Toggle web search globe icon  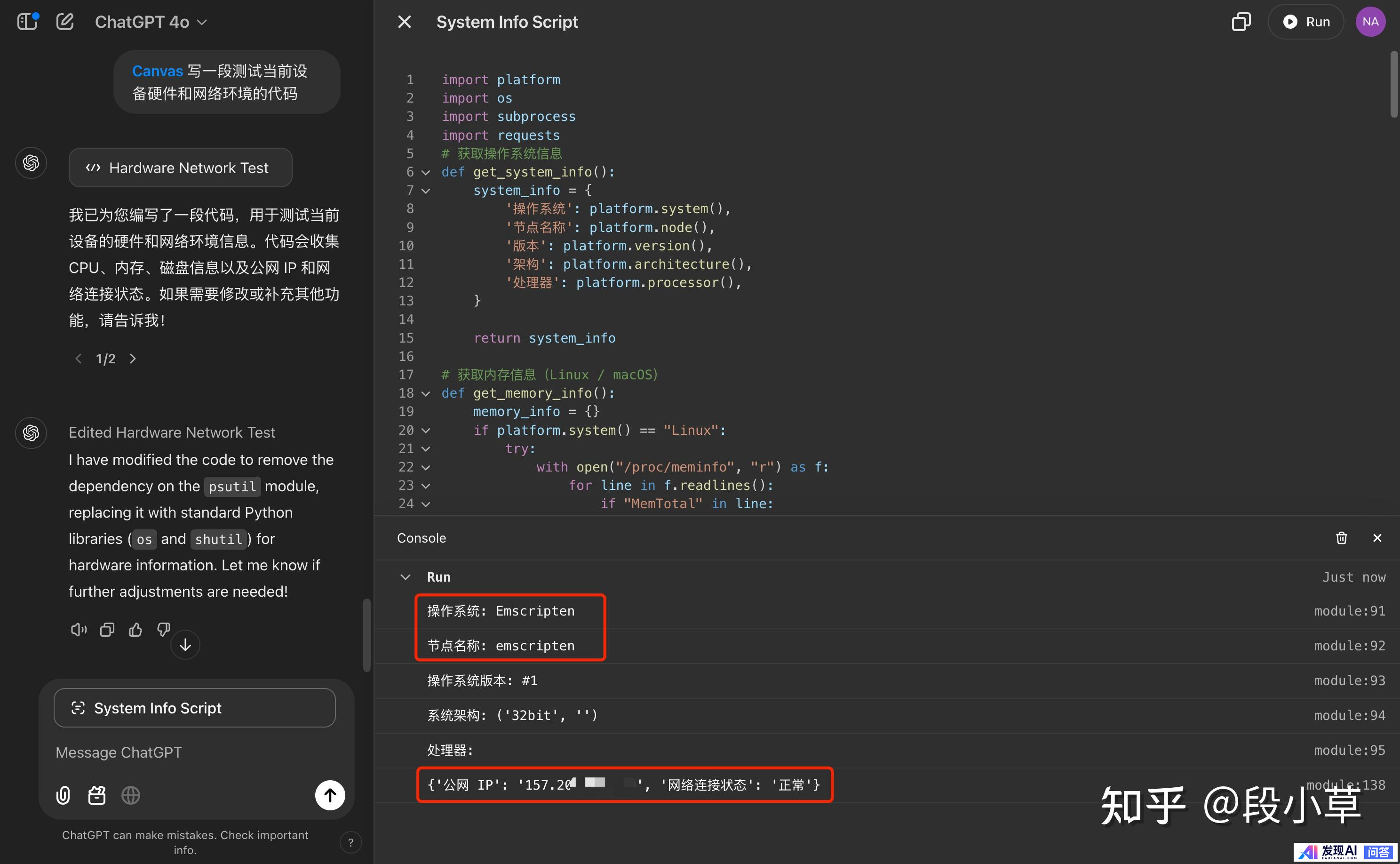(131, 795)
